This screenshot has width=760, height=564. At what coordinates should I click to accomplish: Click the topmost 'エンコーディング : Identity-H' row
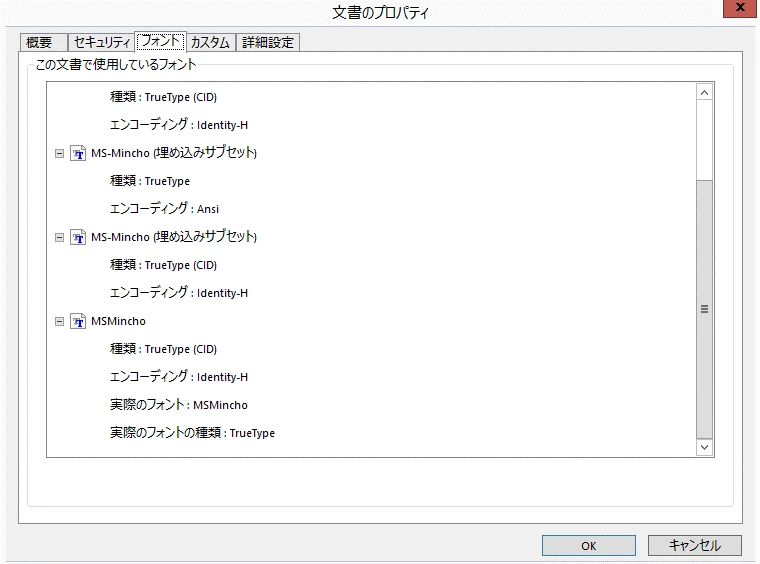[179, 125]
